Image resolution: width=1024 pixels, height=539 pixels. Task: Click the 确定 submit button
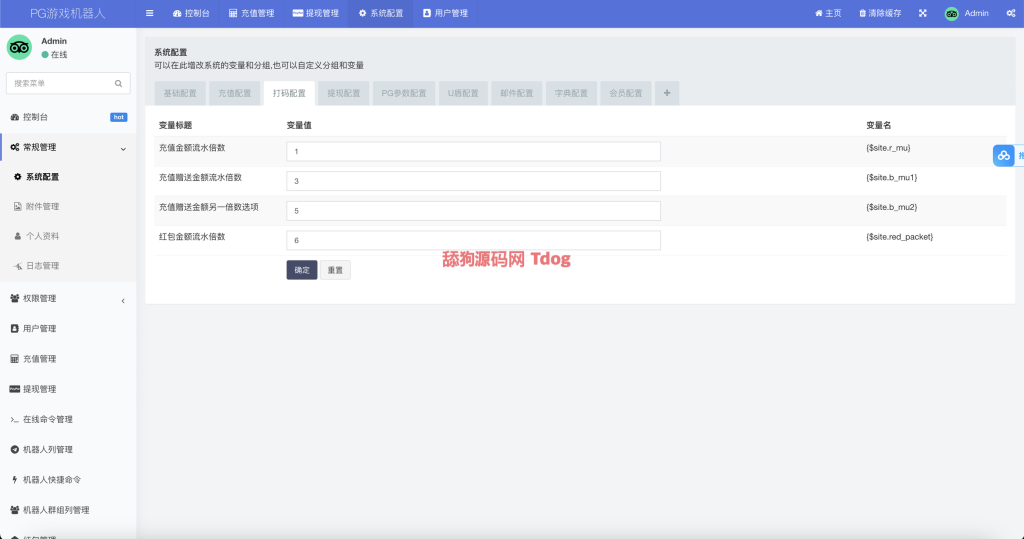[x=301, y=270]
